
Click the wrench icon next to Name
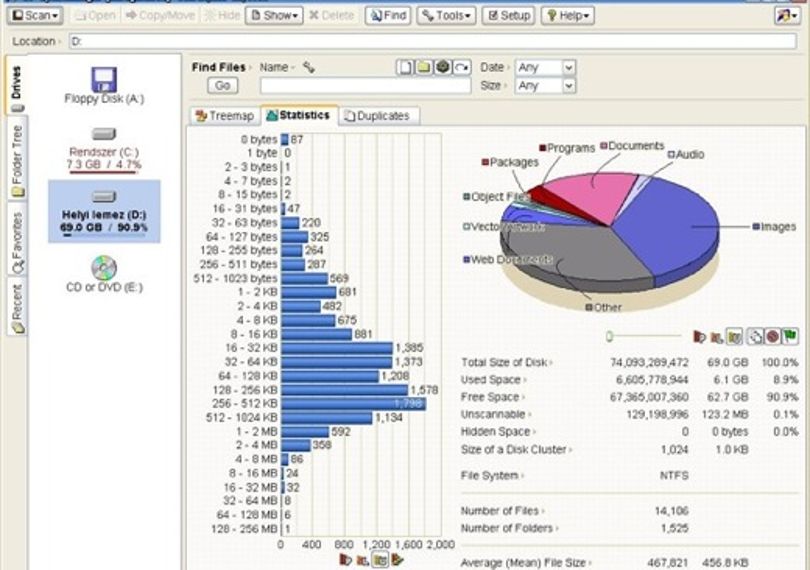click(308, 67)
